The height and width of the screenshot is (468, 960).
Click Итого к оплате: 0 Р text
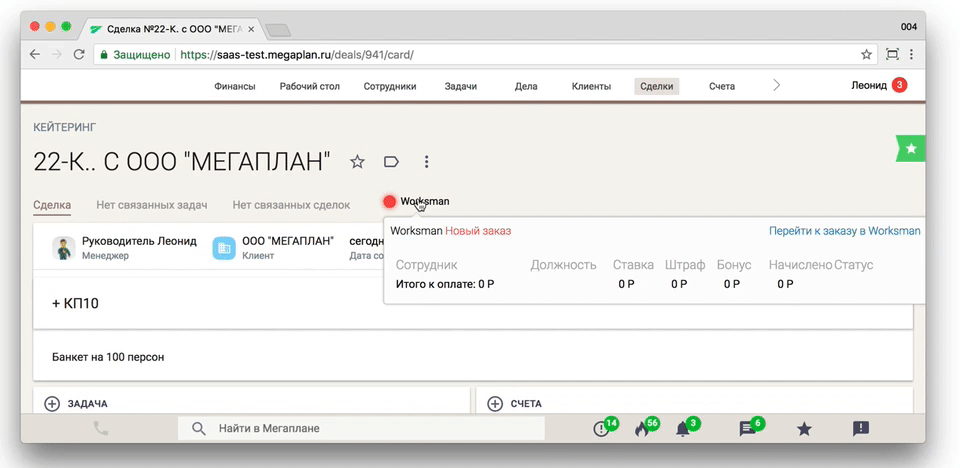(445, 284)
